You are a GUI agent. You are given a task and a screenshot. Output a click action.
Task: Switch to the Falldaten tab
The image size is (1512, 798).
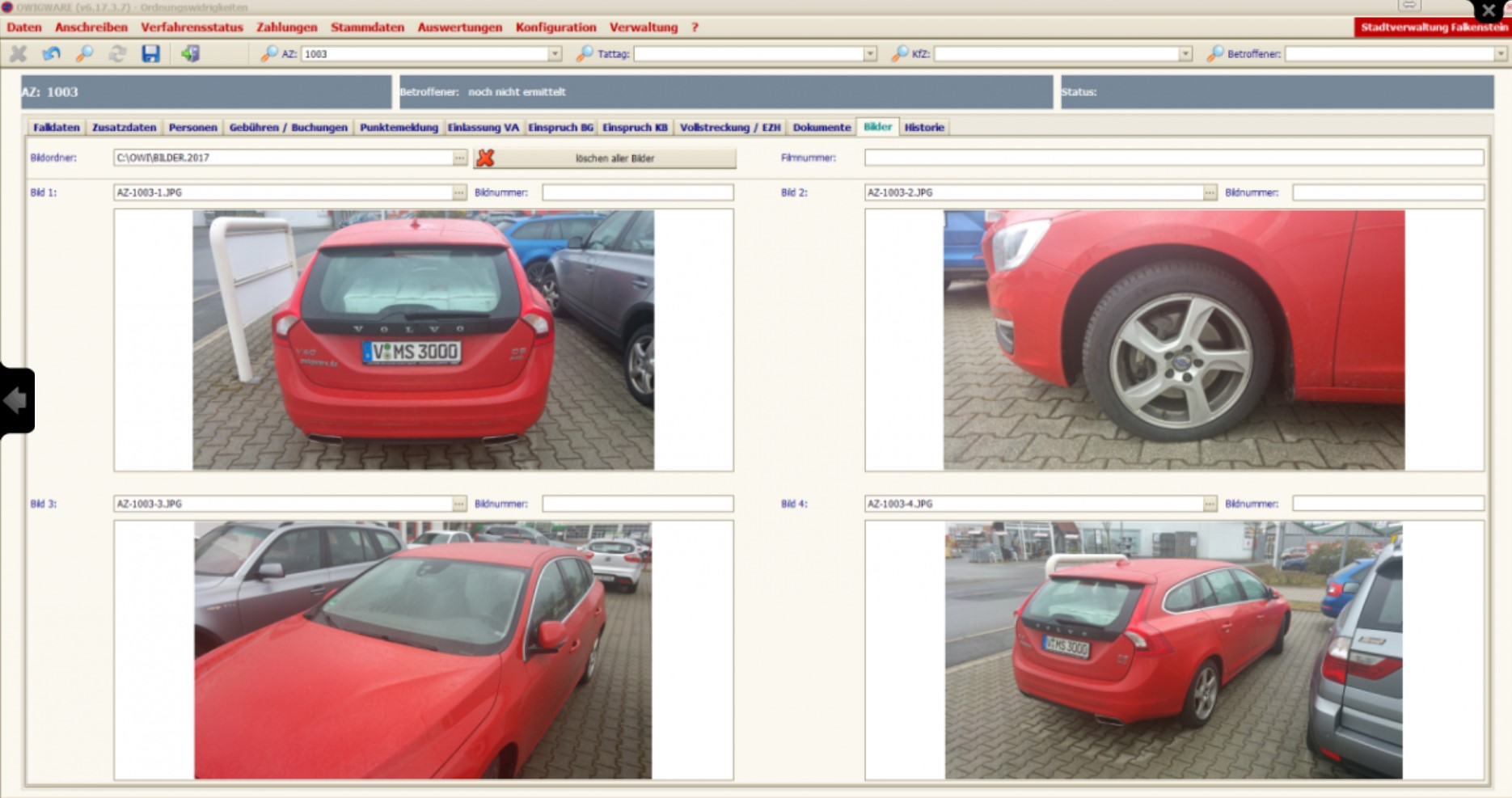[56, 128]
